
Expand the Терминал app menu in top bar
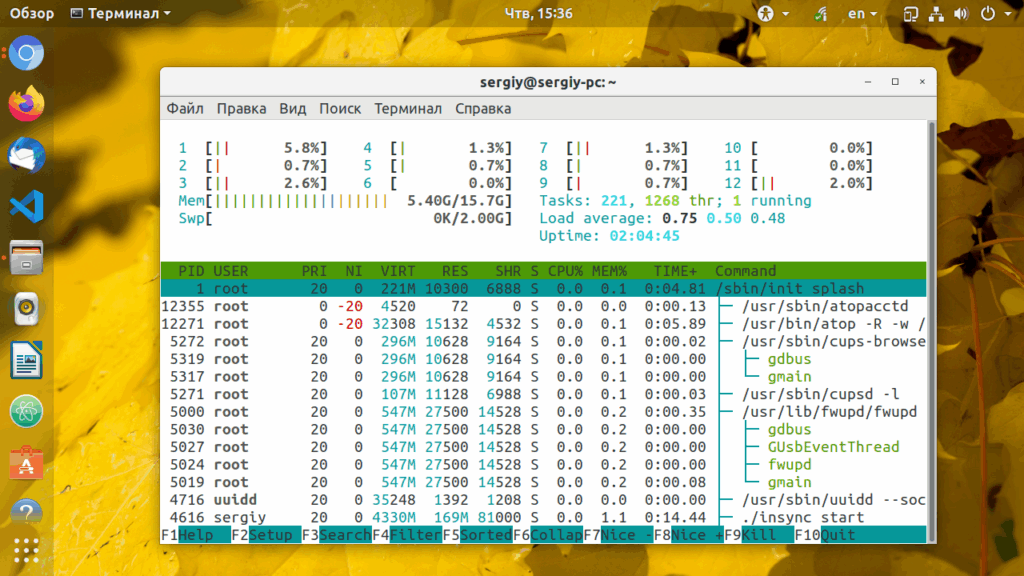point(120,14)
